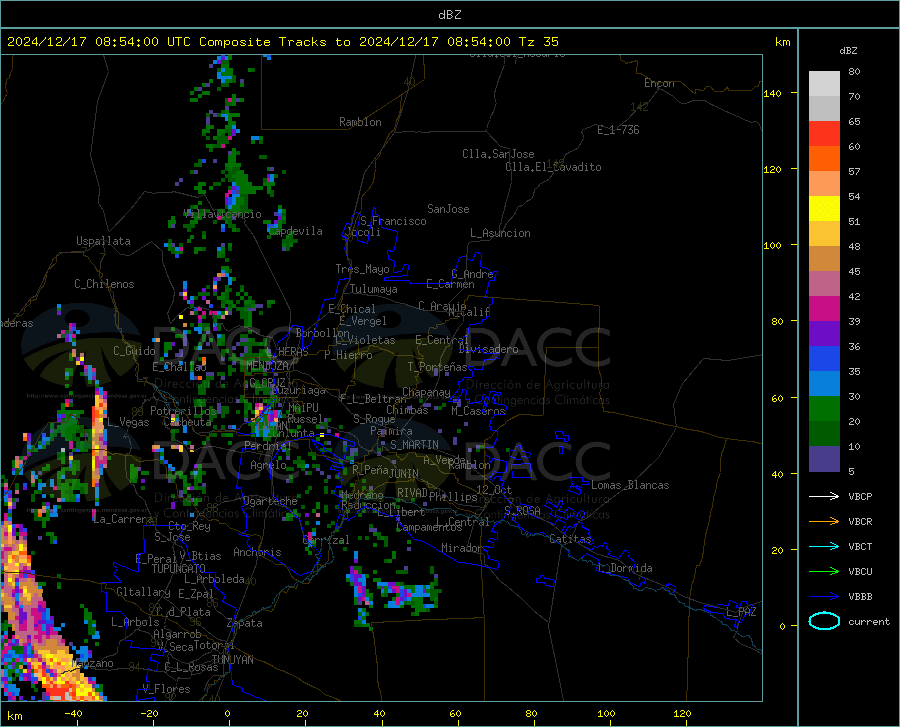Click the Ugarteche label on map
900x727 pixels.
click(x=270, y=501)
